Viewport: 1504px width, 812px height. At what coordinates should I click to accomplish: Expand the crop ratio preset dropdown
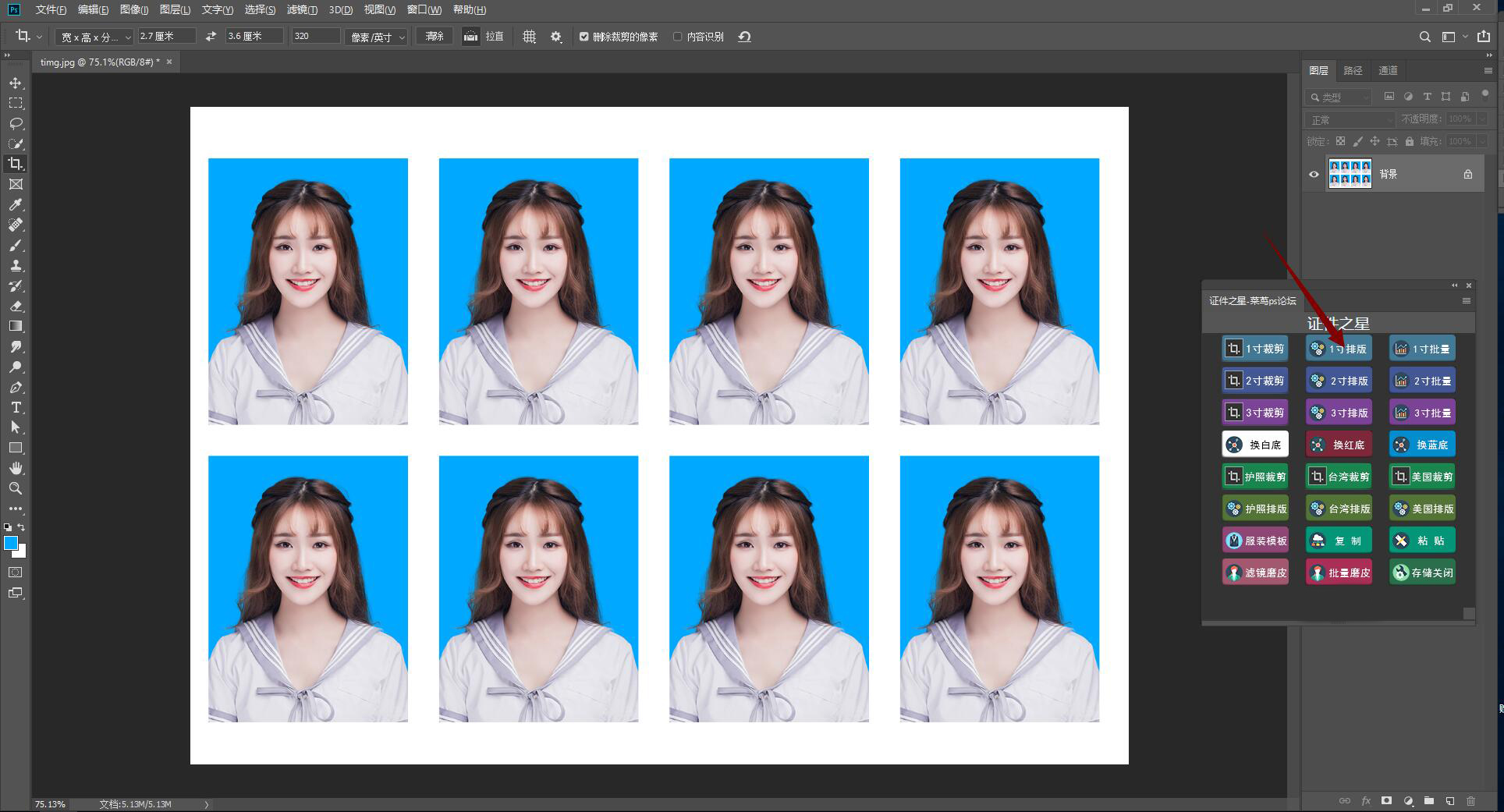[95, 37]
